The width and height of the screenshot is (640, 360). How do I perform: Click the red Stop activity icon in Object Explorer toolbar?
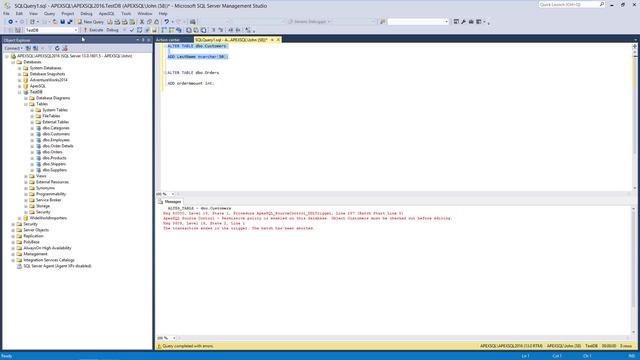[64, 48]
